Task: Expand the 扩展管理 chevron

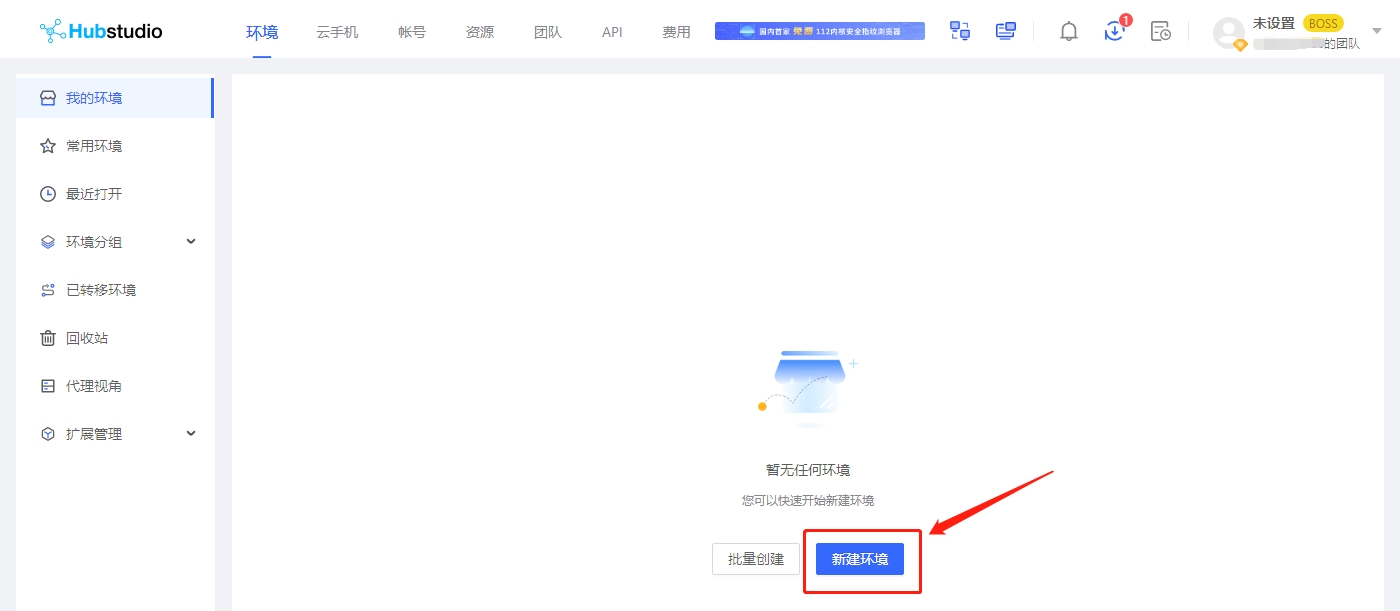Action: point(191,433)
